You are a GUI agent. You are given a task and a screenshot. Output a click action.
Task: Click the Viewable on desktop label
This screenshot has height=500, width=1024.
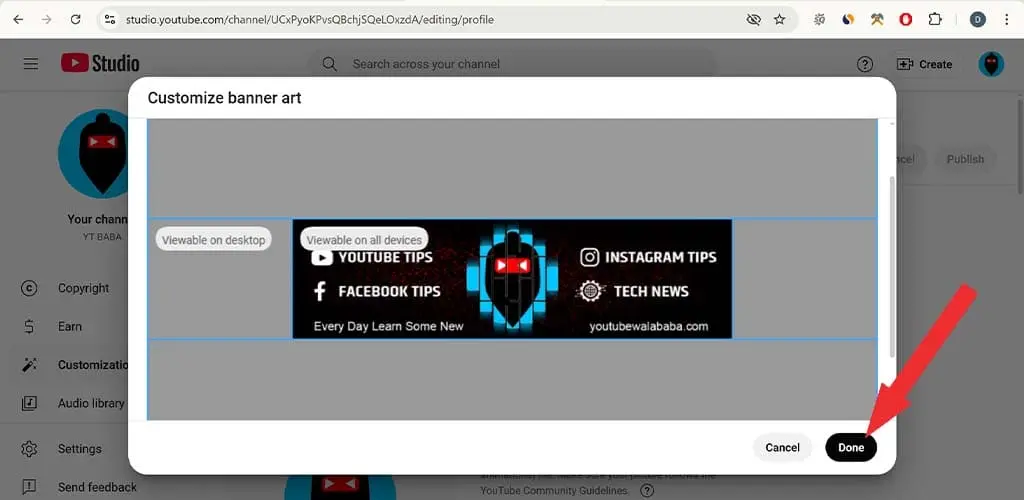tap(214, 240)
